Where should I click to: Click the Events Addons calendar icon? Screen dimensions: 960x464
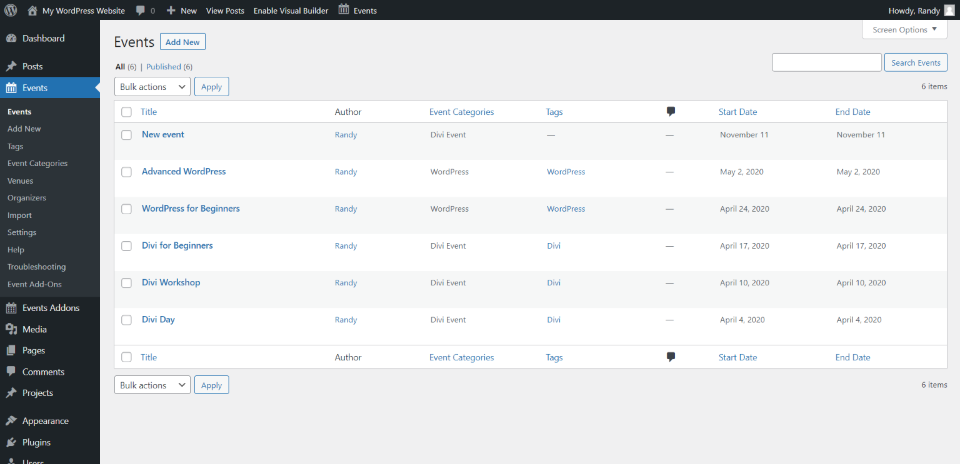pos(11,308)
